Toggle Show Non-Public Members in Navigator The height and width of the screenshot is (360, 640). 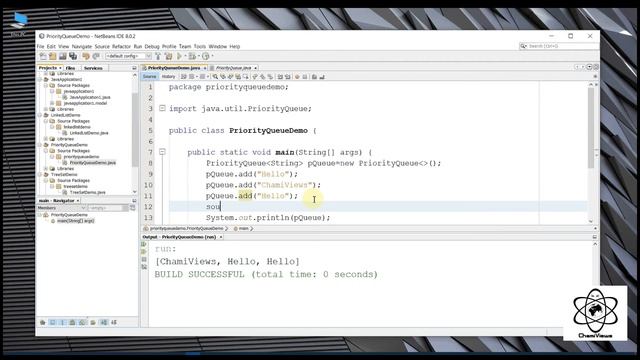pos(72,322)
